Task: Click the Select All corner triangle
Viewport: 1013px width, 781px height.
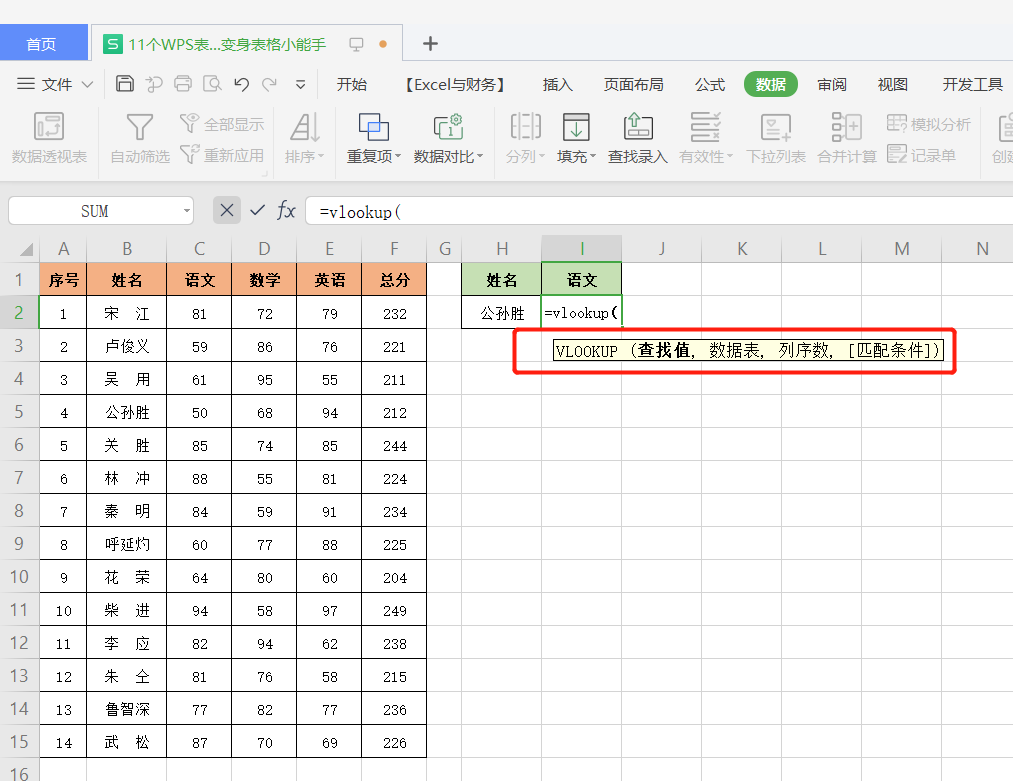Action: tap(26, 249)
